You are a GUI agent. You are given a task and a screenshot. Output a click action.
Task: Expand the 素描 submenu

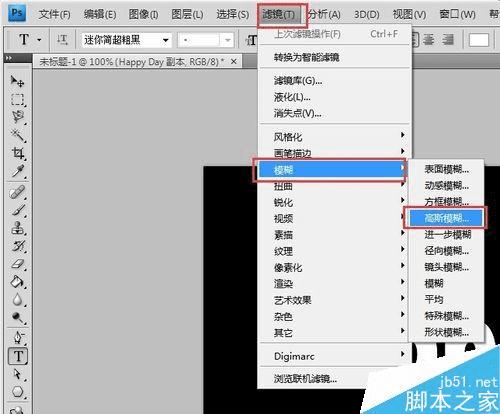[335, 235]
